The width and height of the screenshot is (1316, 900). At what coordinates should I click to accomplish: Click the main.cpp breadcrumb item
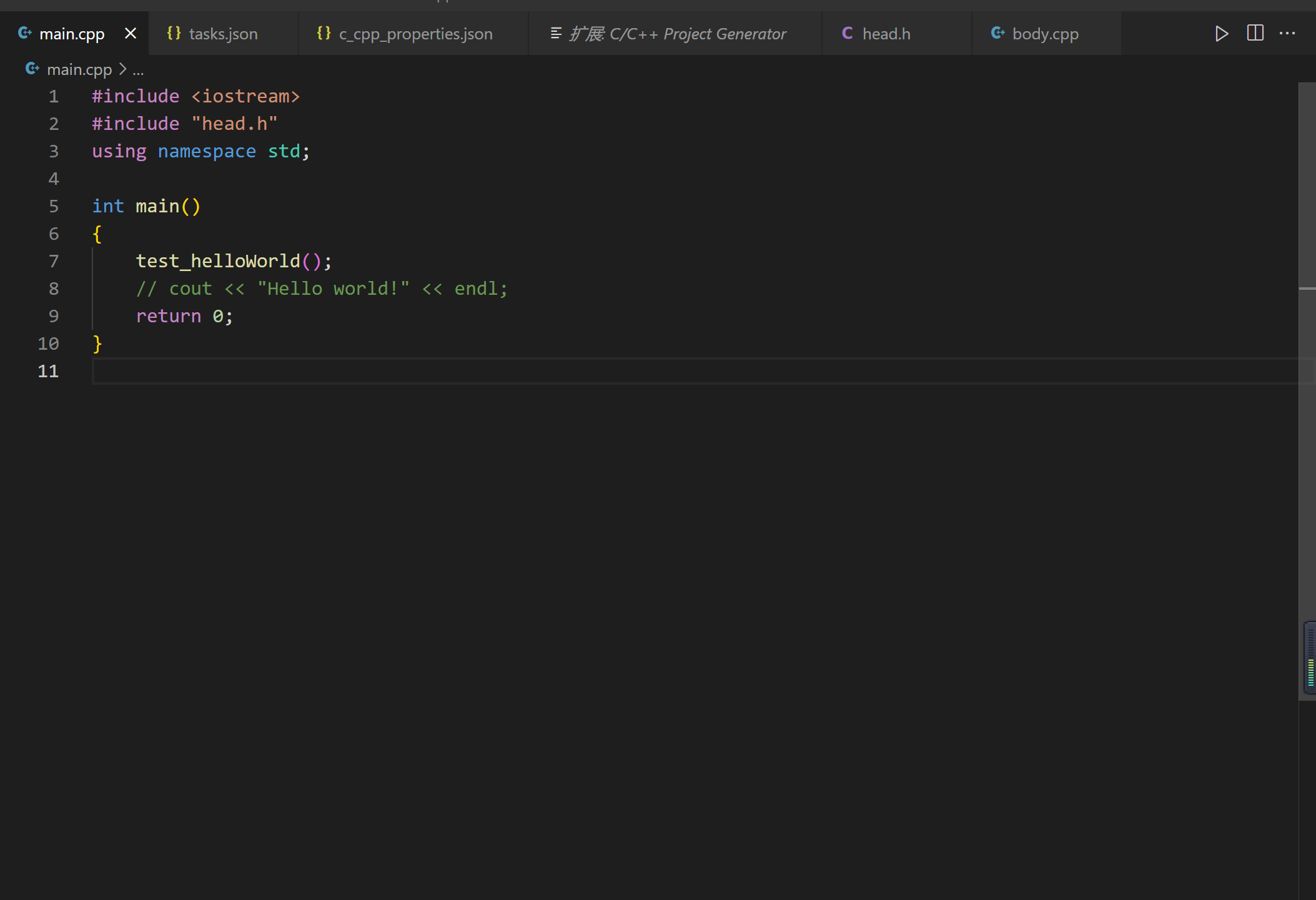[x=79, y=69]
